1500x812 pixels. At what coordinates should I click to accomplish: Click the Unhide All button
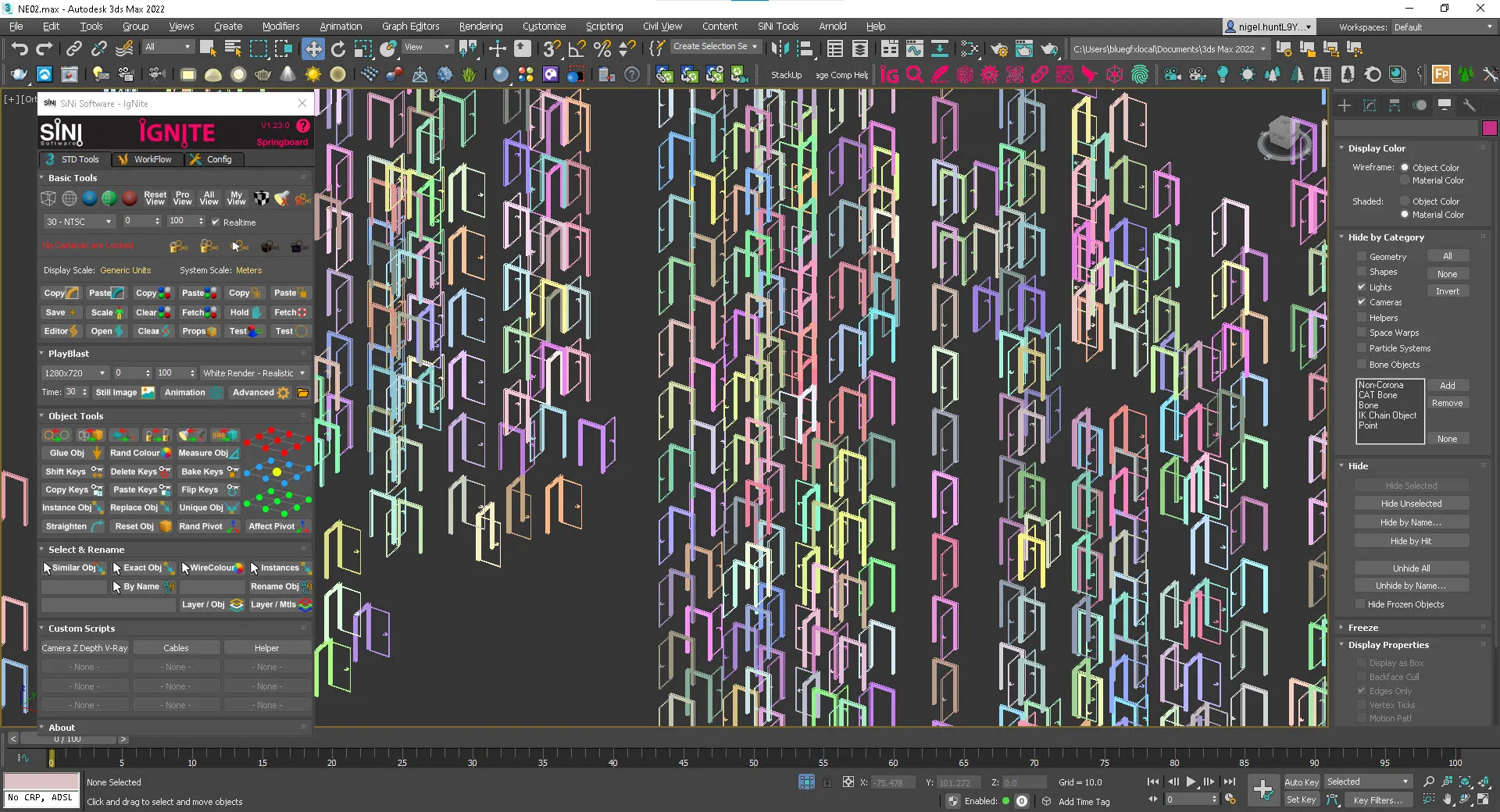point(1411,568)
